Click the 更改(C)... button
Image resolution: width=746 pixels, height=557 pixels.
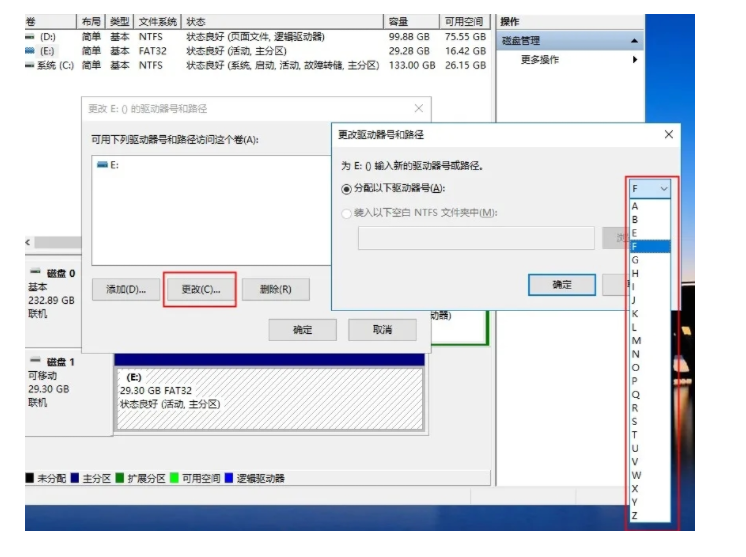[199, 289]
